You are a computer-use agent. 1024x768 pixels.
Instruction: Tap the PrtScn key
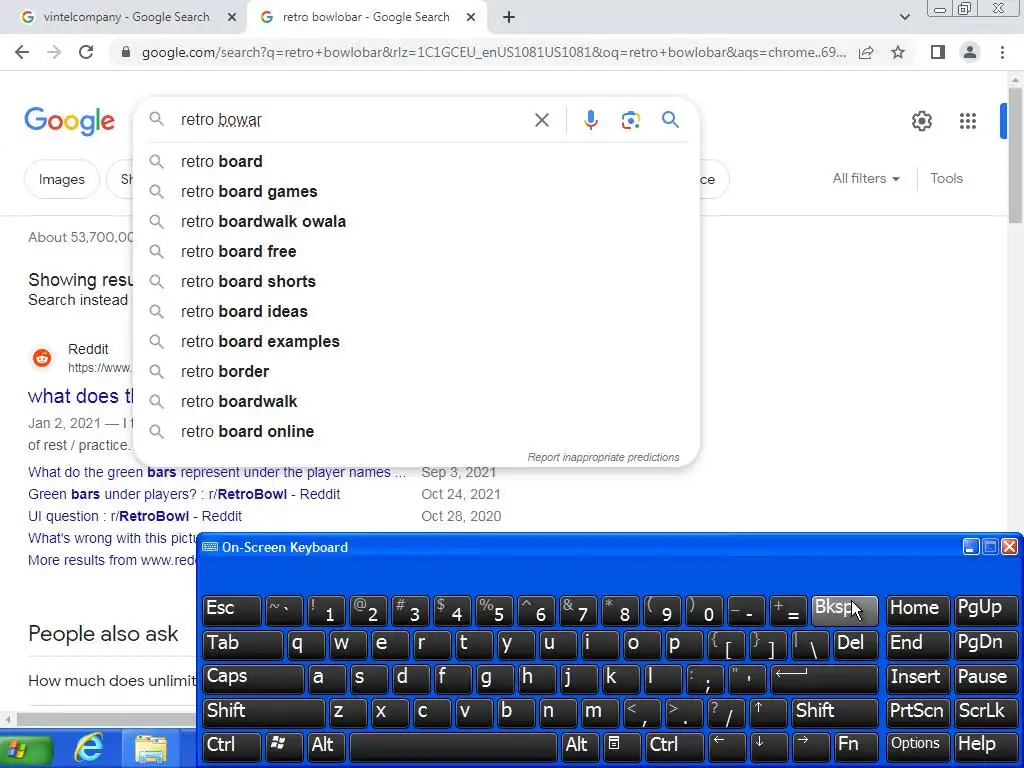[x=918, y=712]
